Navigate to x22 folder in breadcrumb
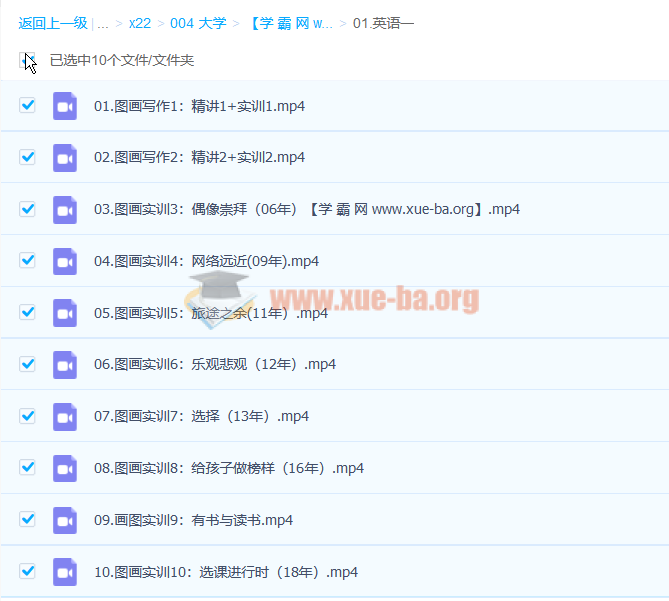The image size is (669, 601). [x=140, y=22]
